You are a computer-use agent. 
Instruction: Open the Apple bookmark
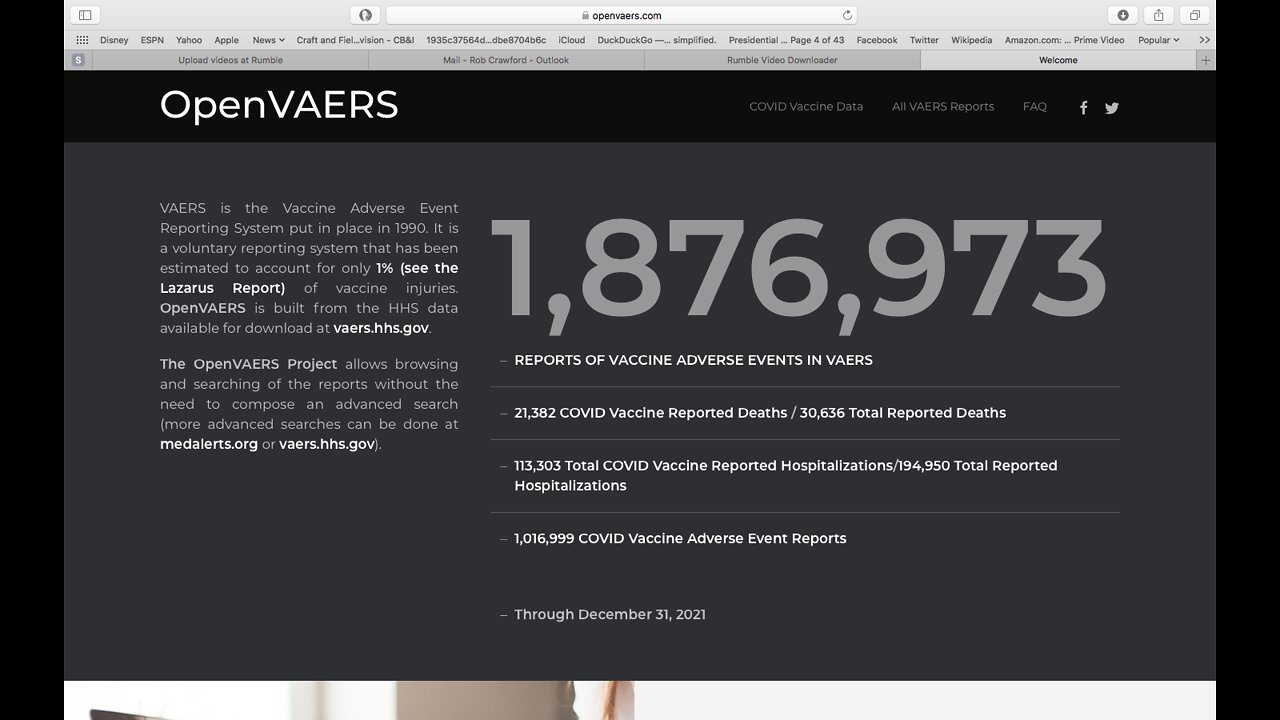(227, 40)
